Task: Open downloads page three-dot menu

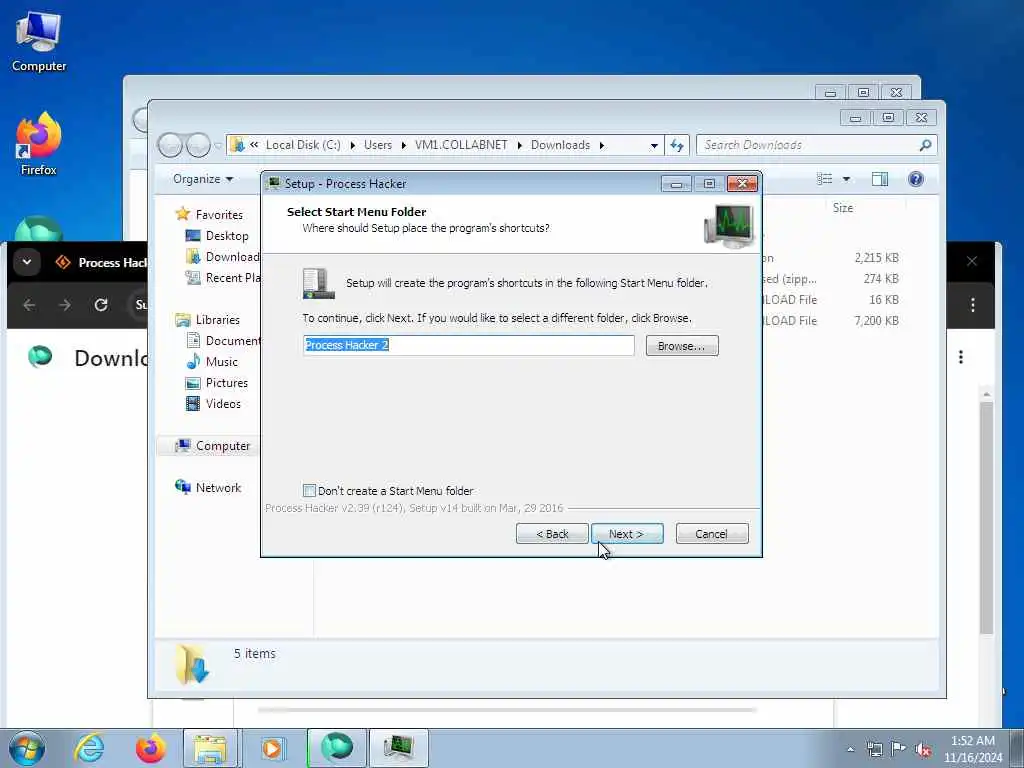Action: [961, 357]
